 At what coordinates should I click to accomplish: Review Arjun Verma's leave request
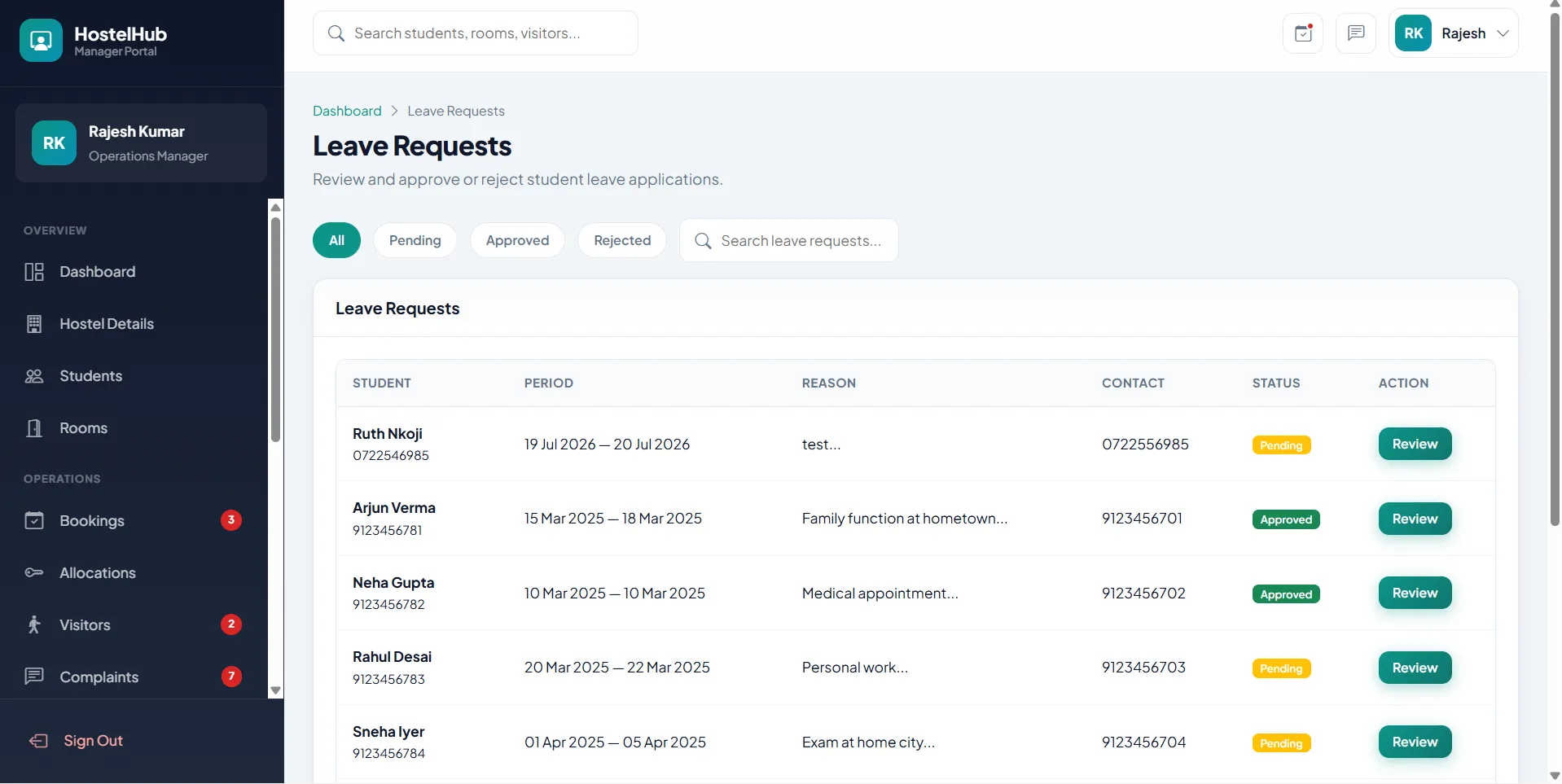click(x=1415, y=519)
